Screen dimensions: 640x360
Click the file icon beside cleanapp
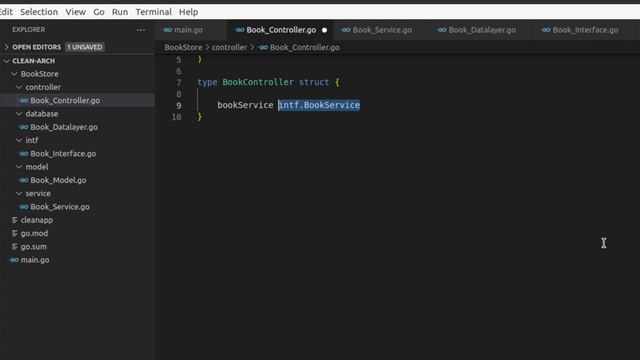tap(15, 220)
